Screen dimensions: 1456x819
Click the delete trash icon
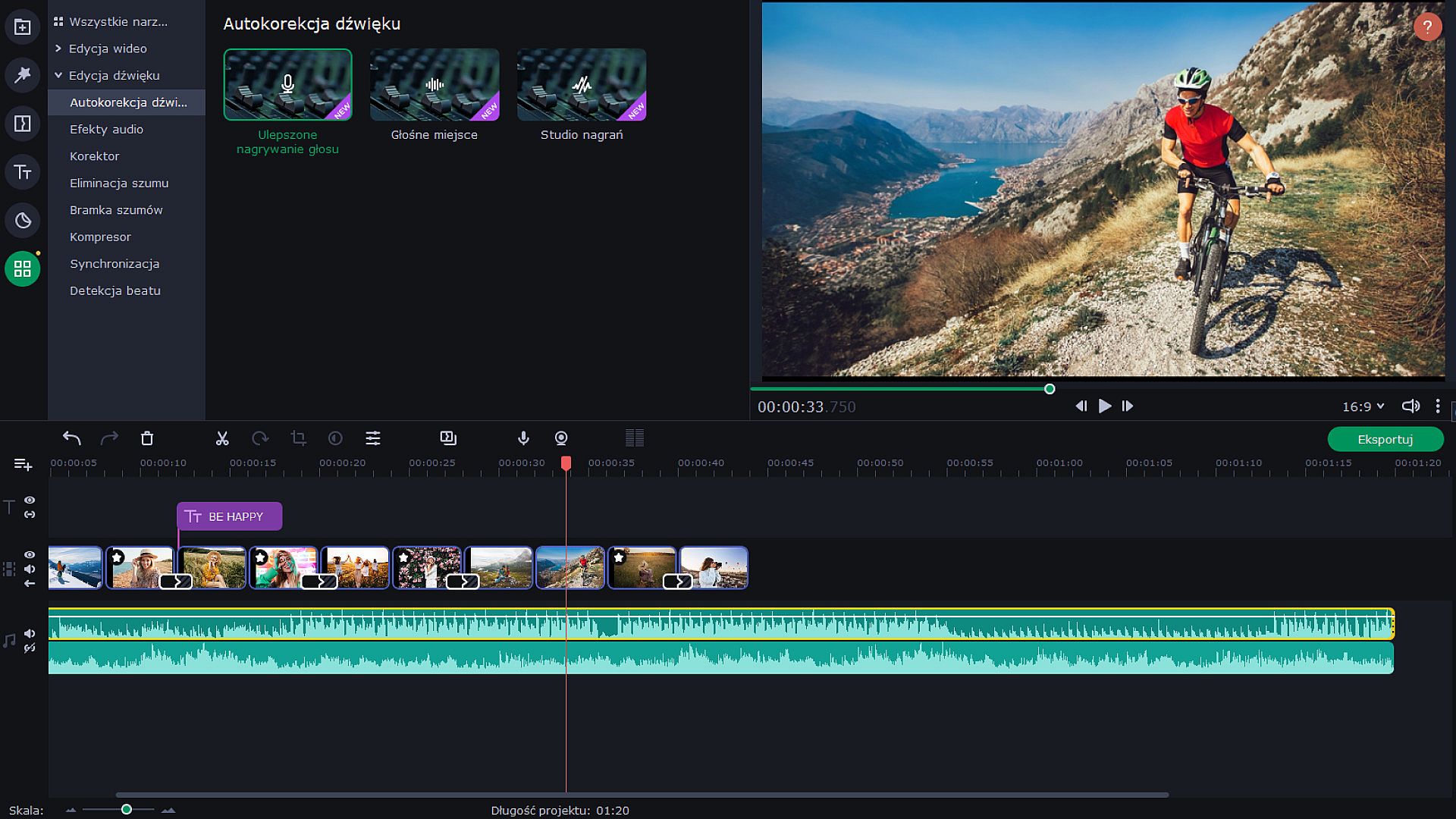(147, 438)
